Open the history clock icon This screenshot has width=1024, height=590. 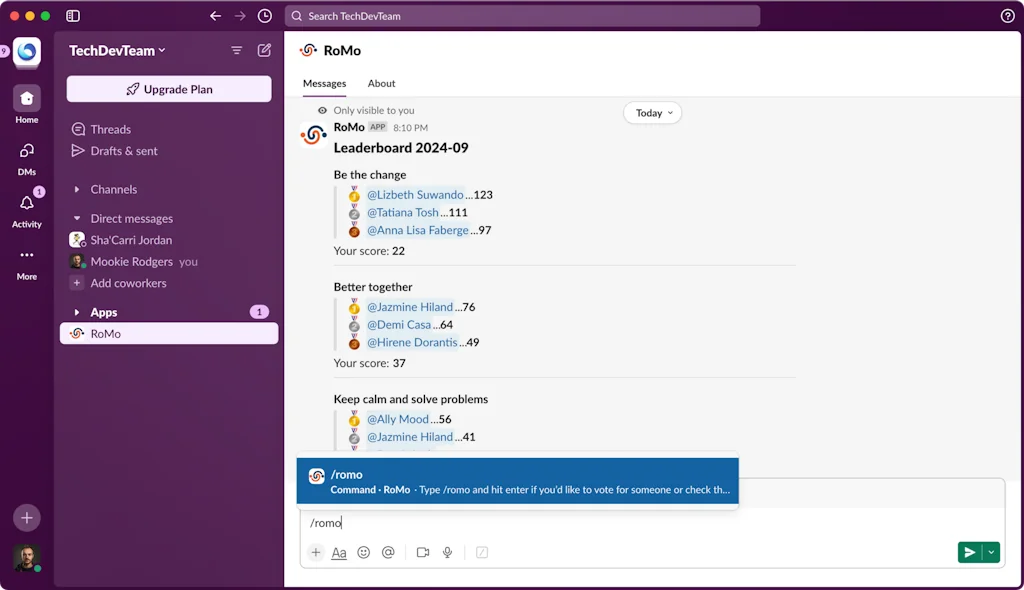(x=264, y=16)
